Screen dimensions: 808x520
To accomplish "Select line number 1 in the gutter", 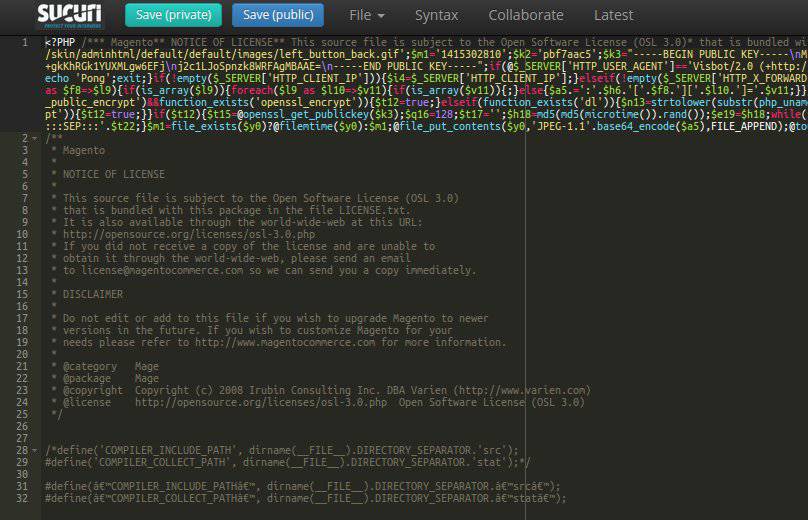I will (x=25, y=42).
